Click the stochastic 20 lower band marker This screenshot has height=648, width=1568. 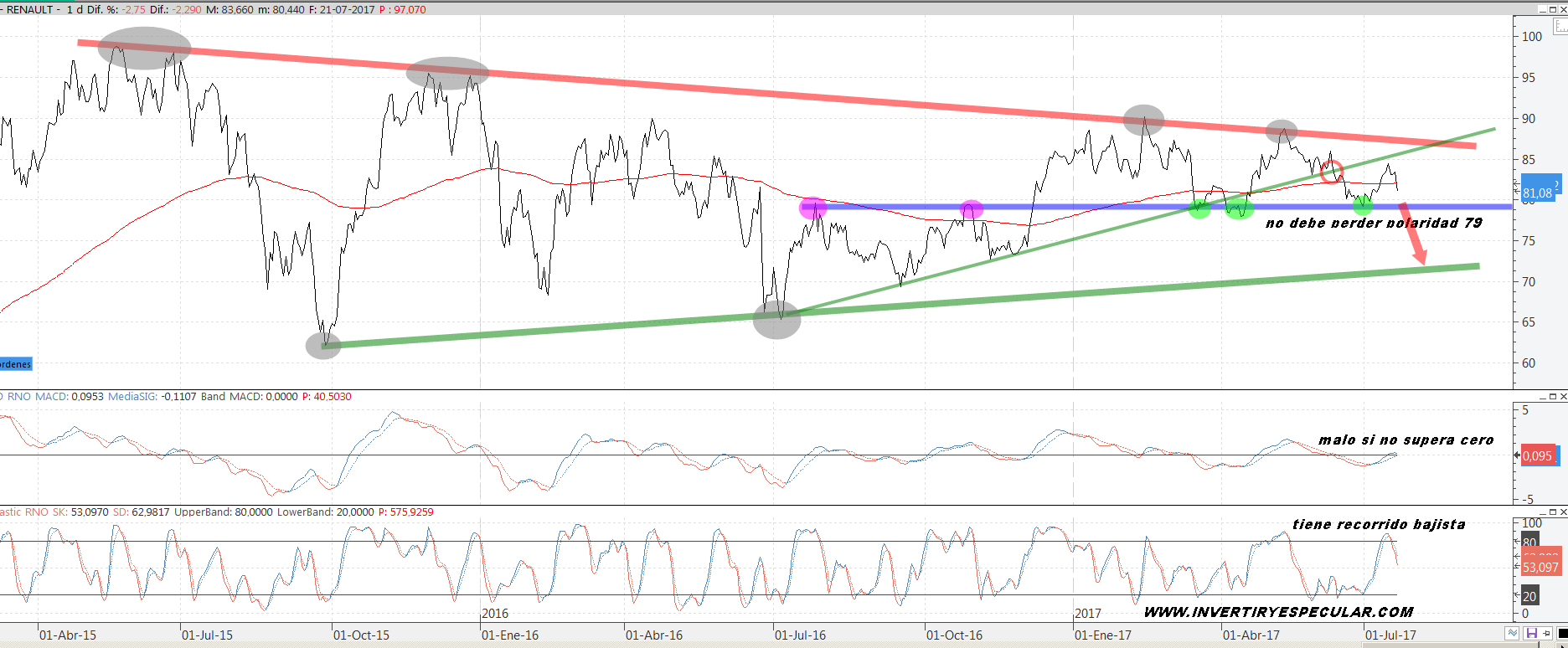coord(1529,596)
